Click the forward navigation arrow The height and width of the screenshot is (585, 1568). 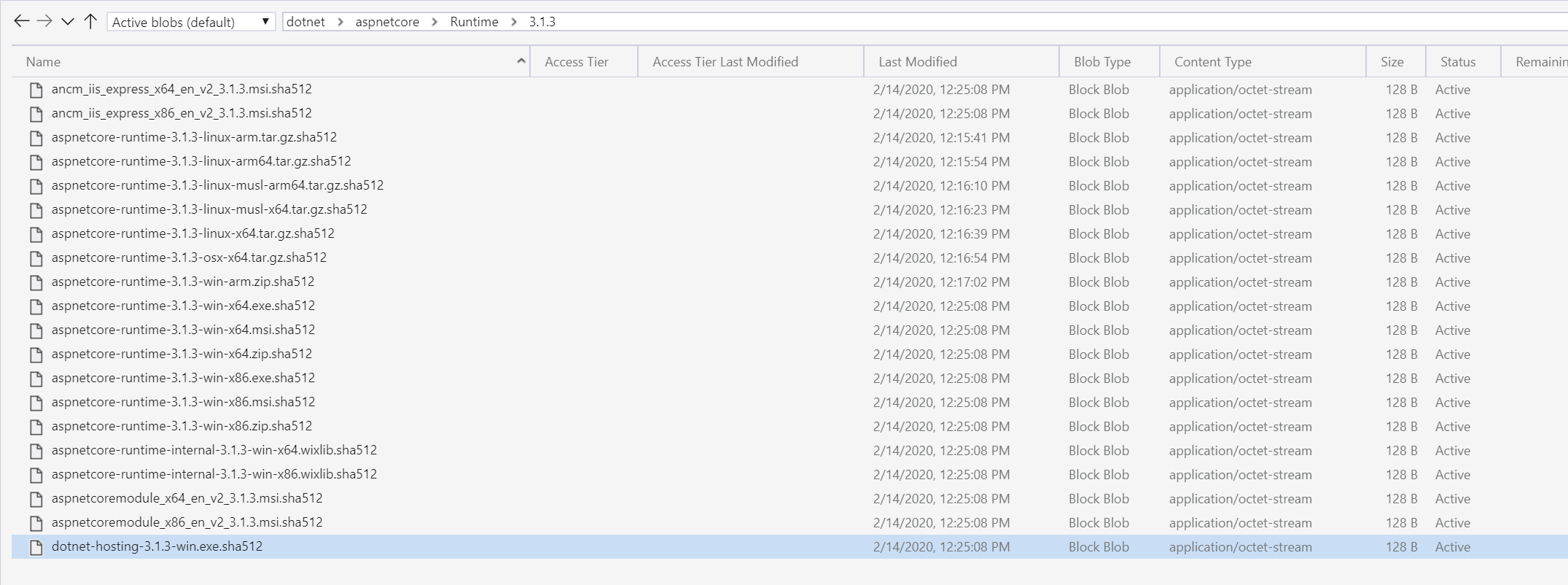(44, 21)
